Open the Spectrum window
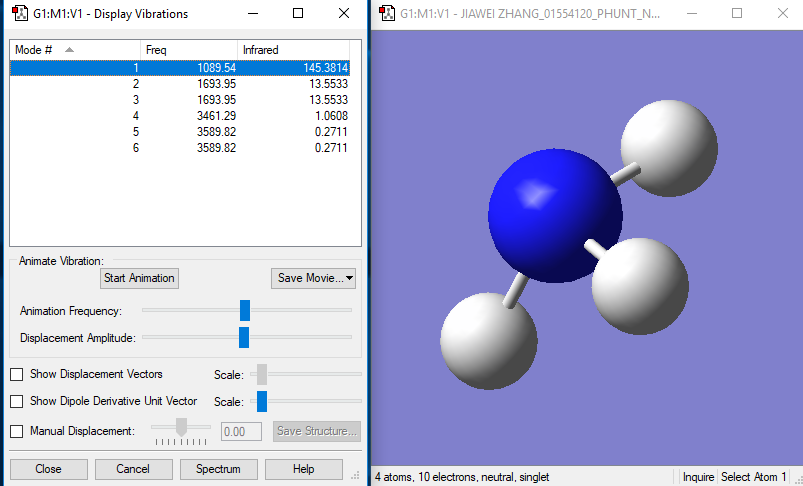 coord(218,469)
